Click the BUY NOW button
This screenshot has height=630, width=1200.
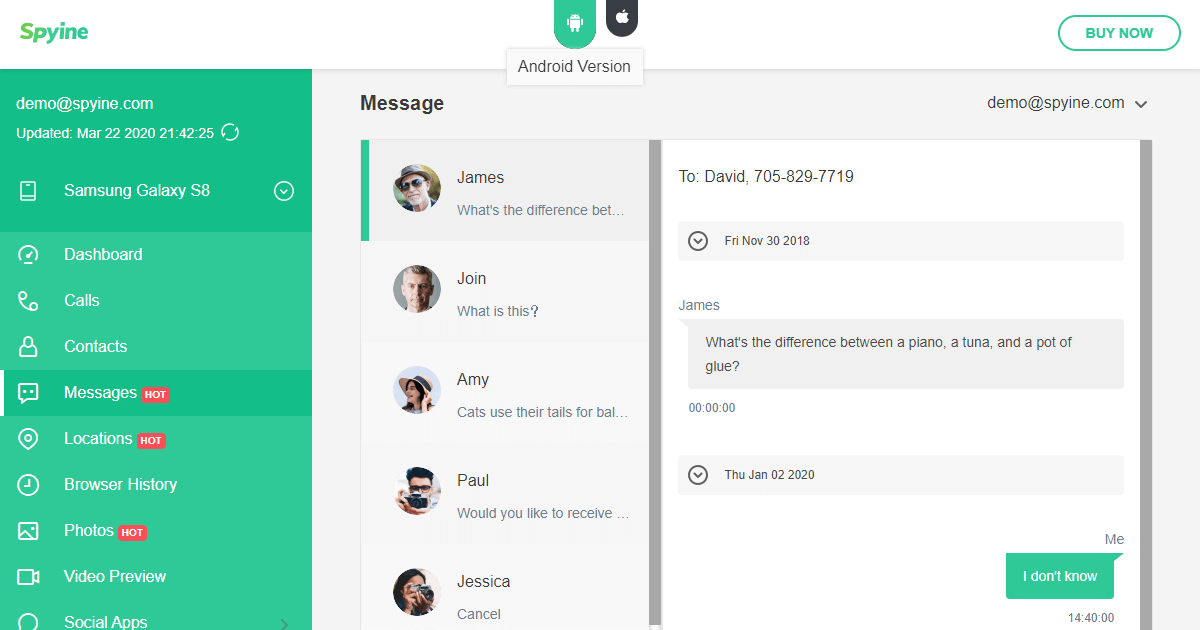[1119, 33]
